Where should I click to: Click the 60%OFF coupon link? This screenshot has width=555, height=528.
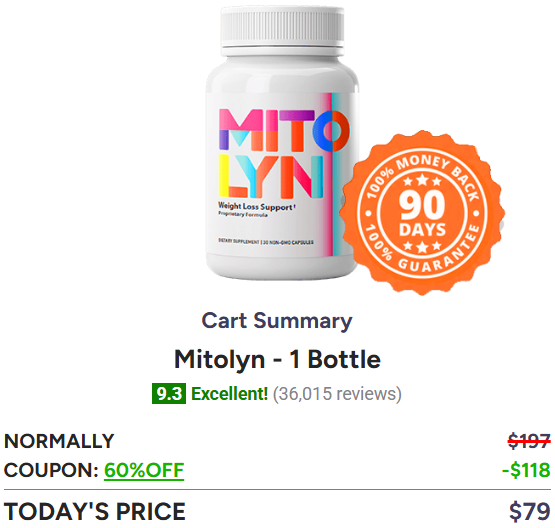[x=144, y=470]
